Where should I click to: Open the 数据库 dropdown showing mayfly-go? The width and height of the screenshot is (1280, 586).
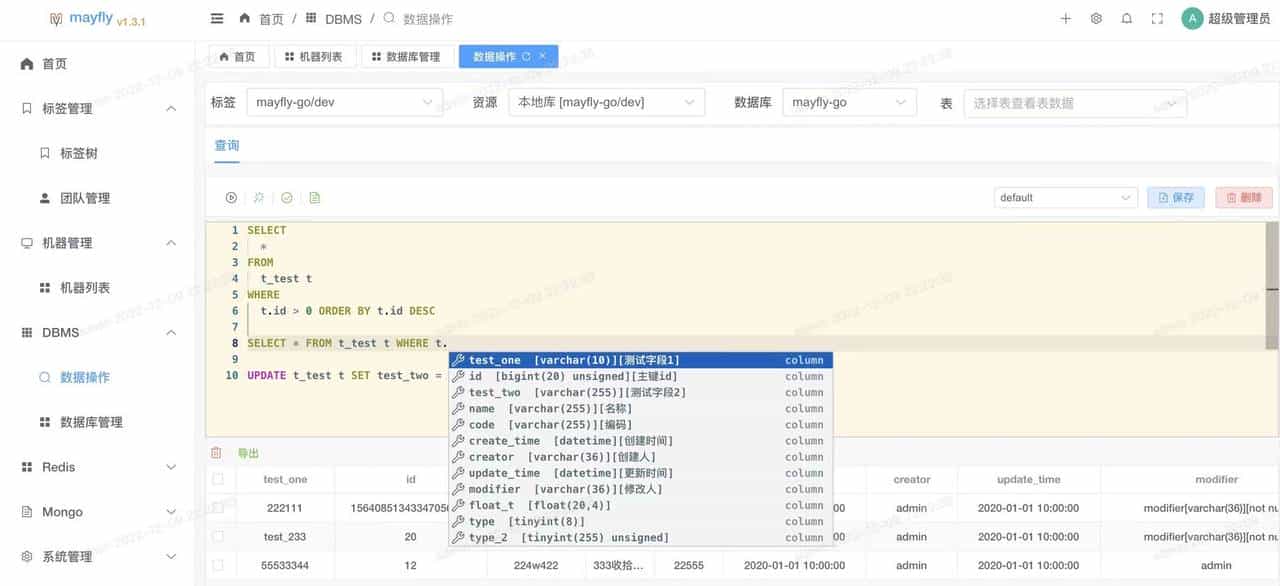(x=849, y=101)
